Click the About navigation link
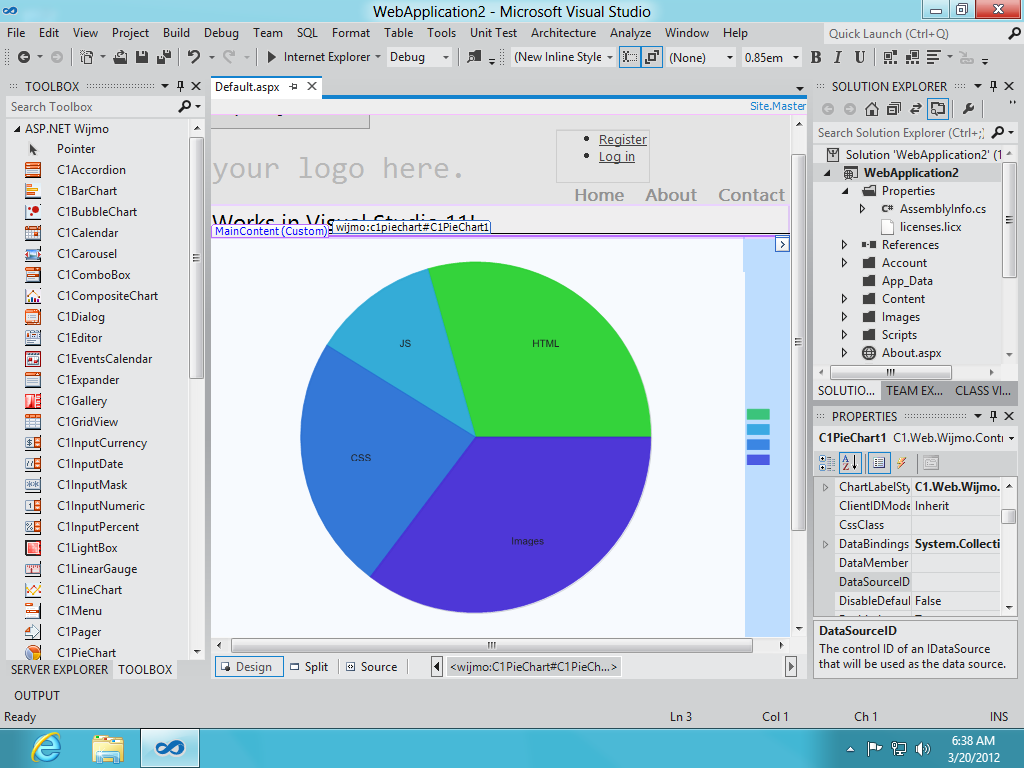1024x768 pixels. [x=671, y=195]
